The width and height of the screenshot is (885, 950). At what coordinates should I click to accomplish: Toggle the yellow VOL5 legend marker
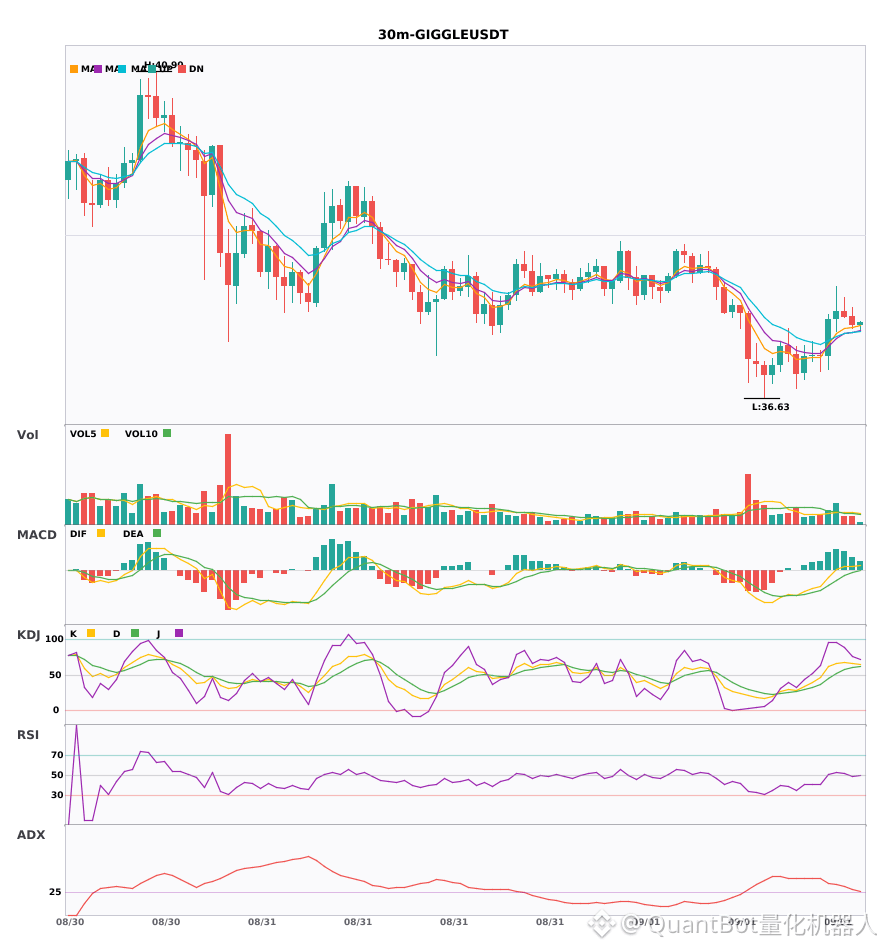click(x=105, y=433)
